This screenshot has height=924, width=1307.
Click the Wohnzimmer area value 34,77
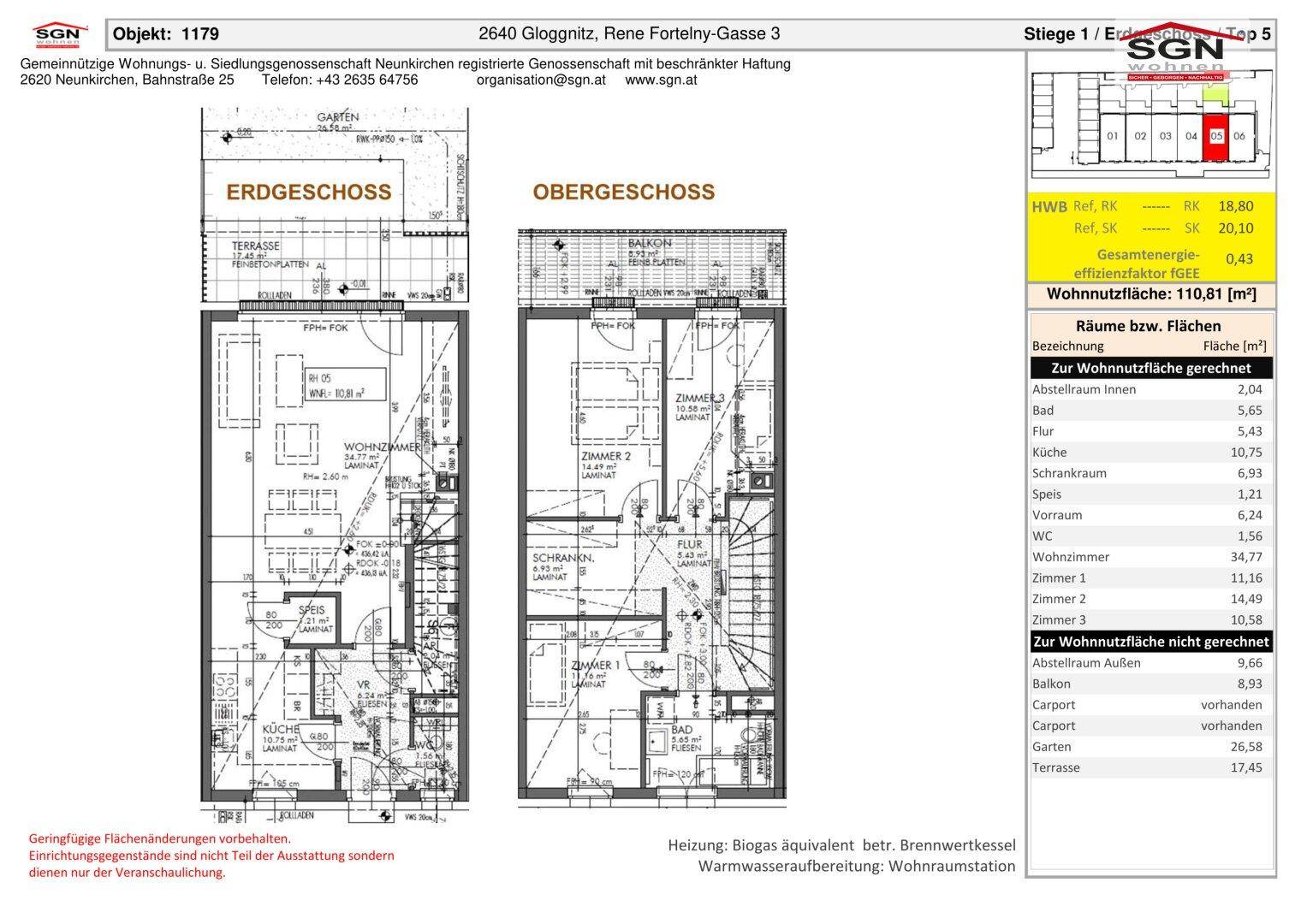pos(1245,557)
